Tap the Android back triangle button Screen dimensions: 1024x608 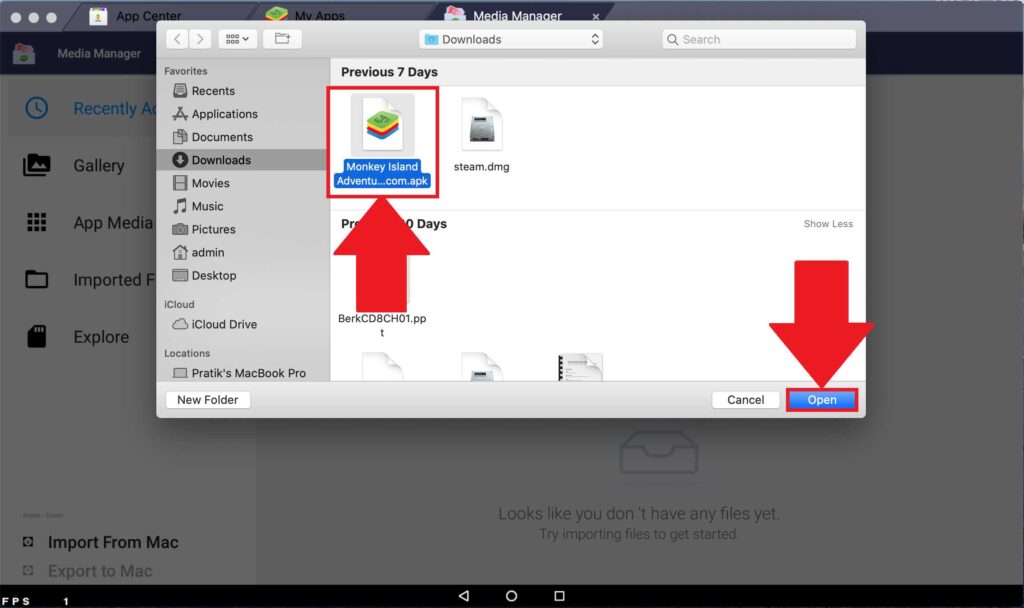point(464,596)
